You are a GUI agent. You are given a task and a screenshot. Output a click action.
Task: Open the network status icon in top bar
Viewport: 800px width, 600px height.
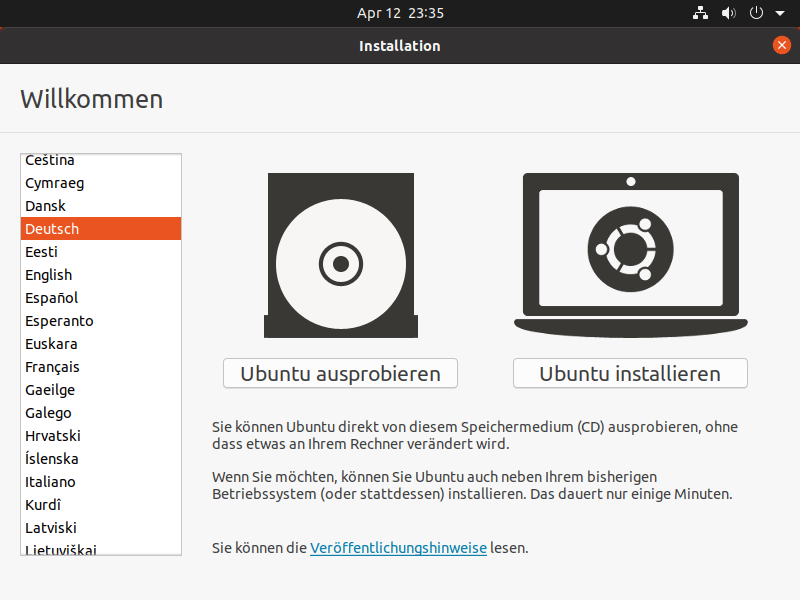pyautogui.click(x=700, y=14)
